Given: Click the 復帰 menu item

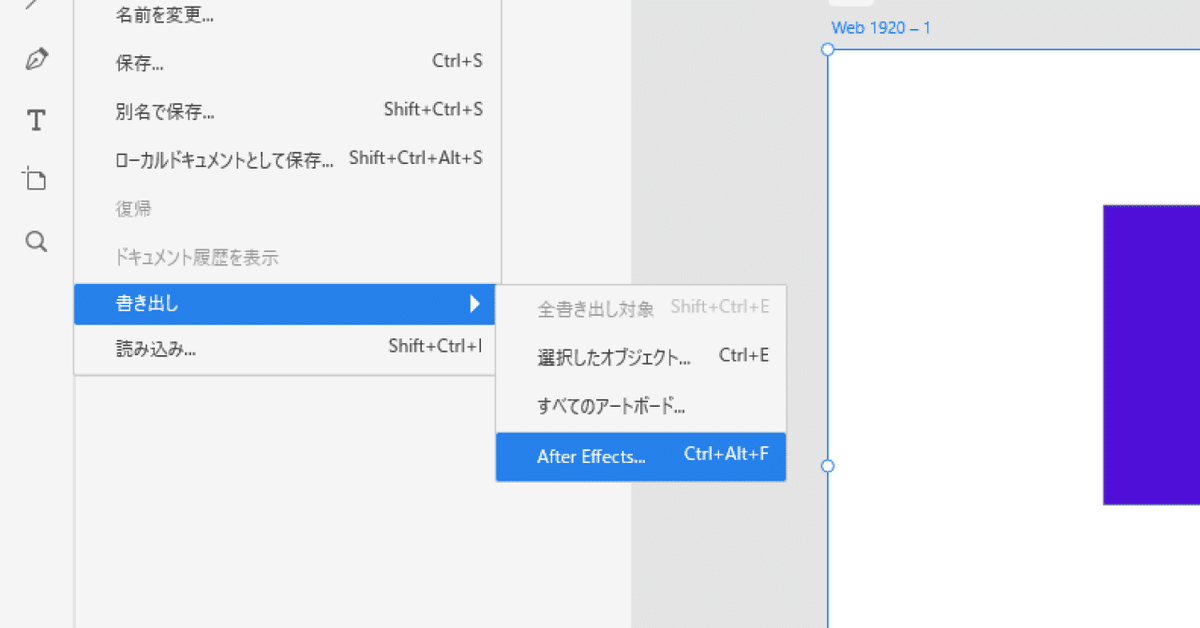Looking at the screenshot, I should point(288,208).
